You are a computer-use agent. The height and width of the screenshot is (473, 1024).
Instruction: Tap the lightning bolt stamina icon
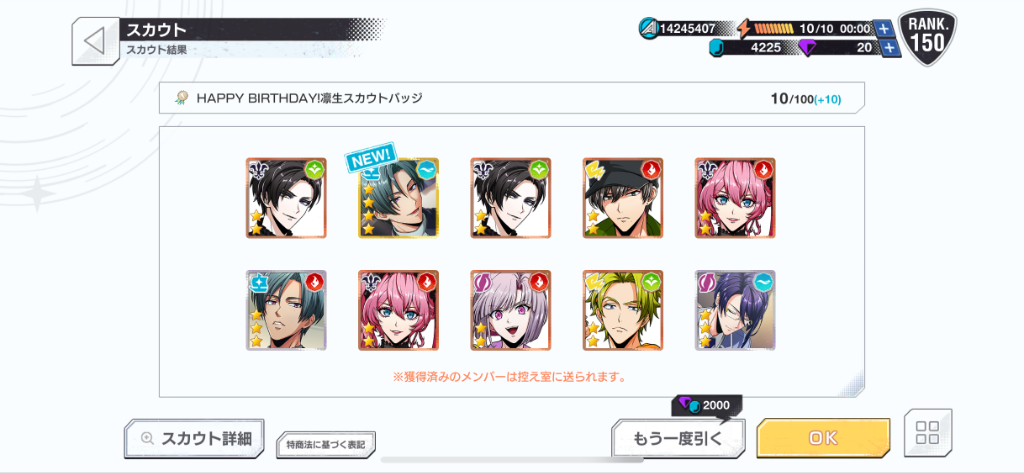coord(744,29)
